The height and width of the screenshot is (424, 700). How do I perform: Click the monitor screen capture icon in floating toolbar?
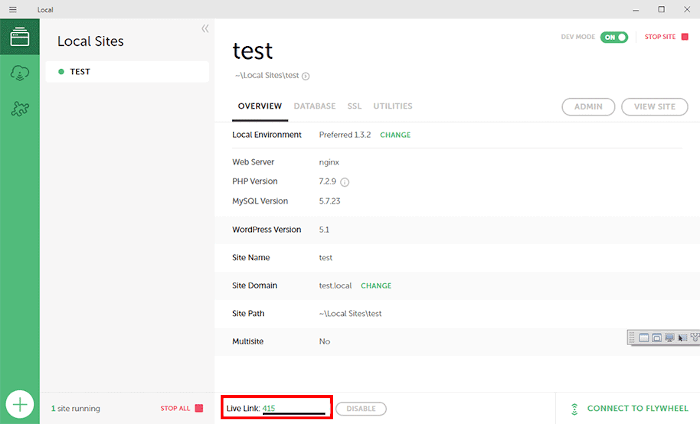pyautogui.click(x=670, y=338)
